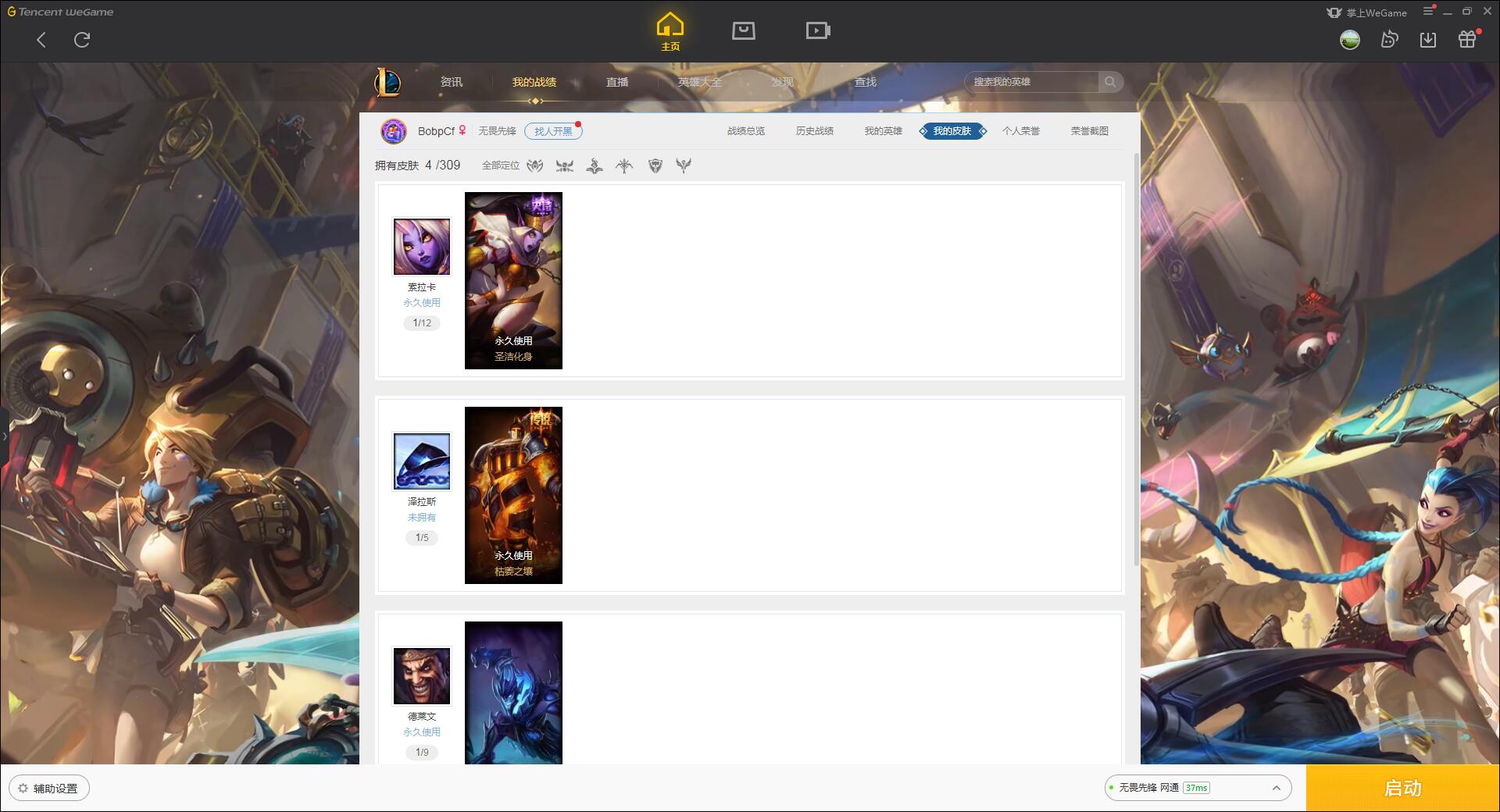Click the 德莱文 champion portrait
The height and width of the screenshot is (812, 1500).
(422, 676)
